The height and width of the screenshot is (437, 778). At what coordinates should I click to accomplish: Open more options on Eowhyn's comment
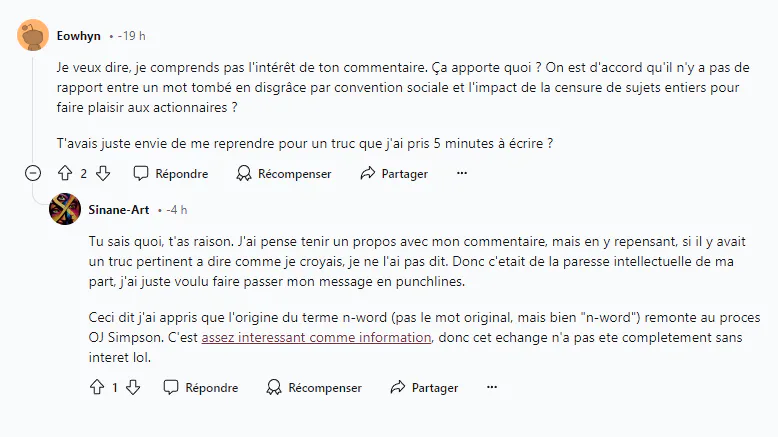[462, 173]
